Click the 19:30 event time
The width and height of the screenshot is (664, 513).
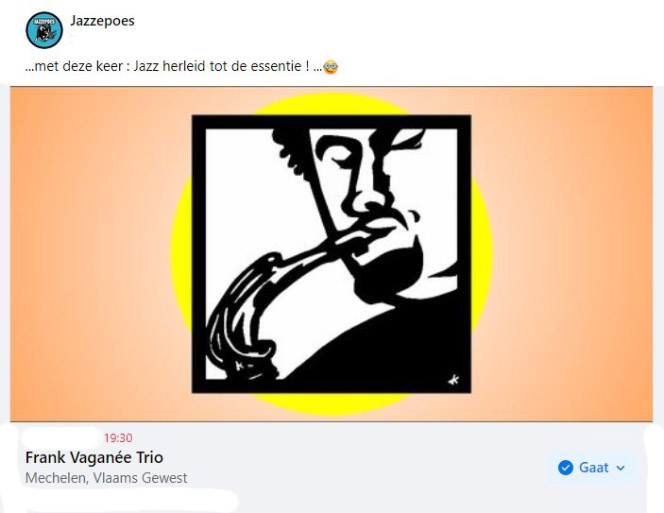click(x=118, y=438)
